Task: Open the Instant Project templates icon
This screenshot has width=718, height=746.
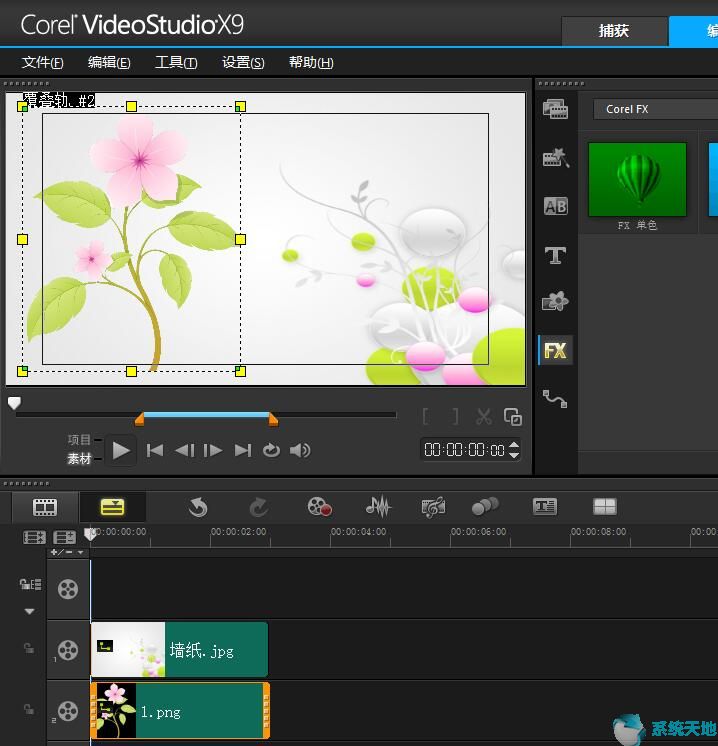Action: (x=555, y=158)
